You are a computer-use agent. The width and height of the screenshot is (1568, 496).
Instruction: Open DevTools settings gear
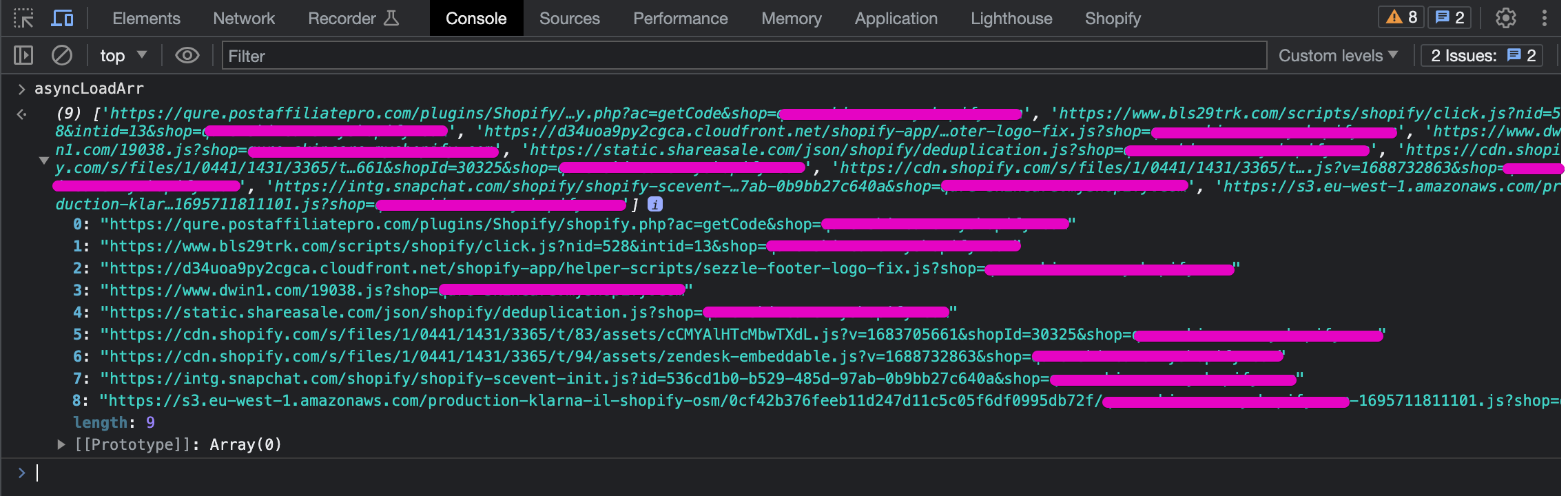tap(1505, 18)
